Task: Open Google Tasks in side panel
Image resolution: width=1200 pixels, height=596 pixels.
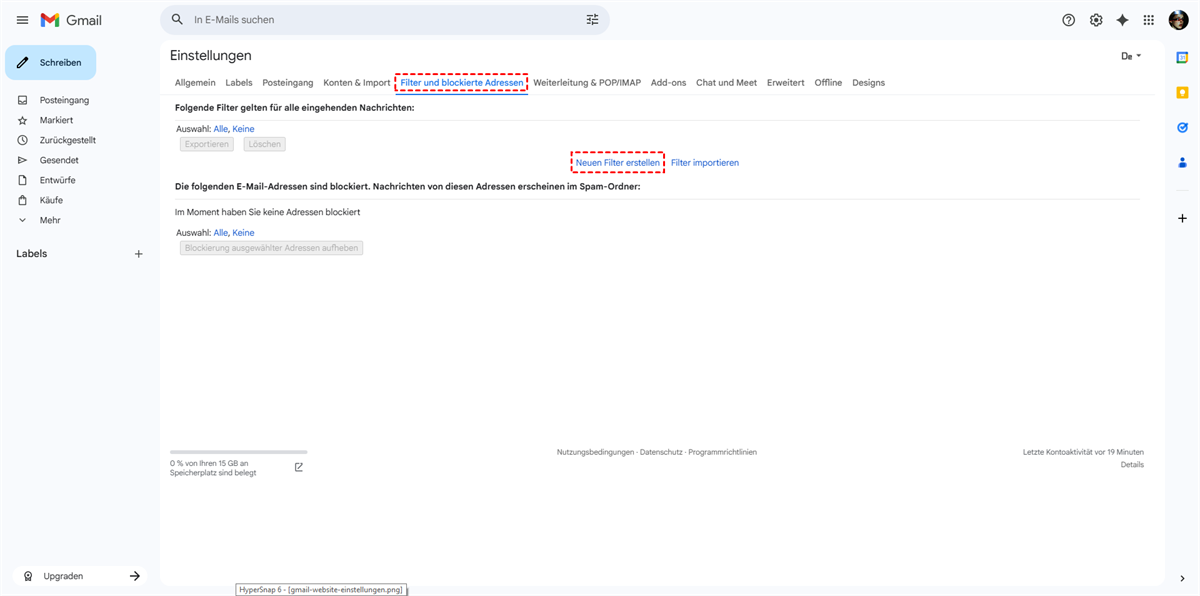Action: pos(1182,127)
